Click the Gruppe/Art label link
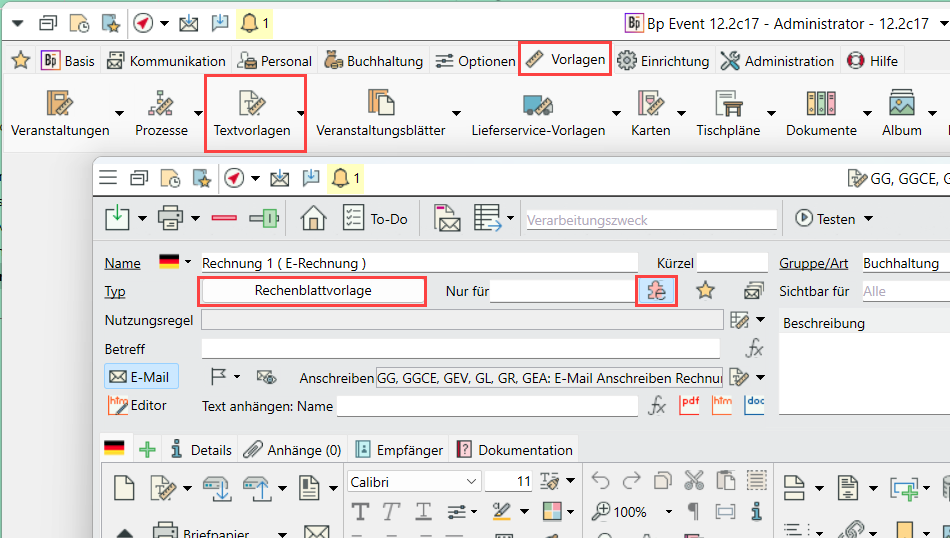950x538 pixels. (813, 263)
